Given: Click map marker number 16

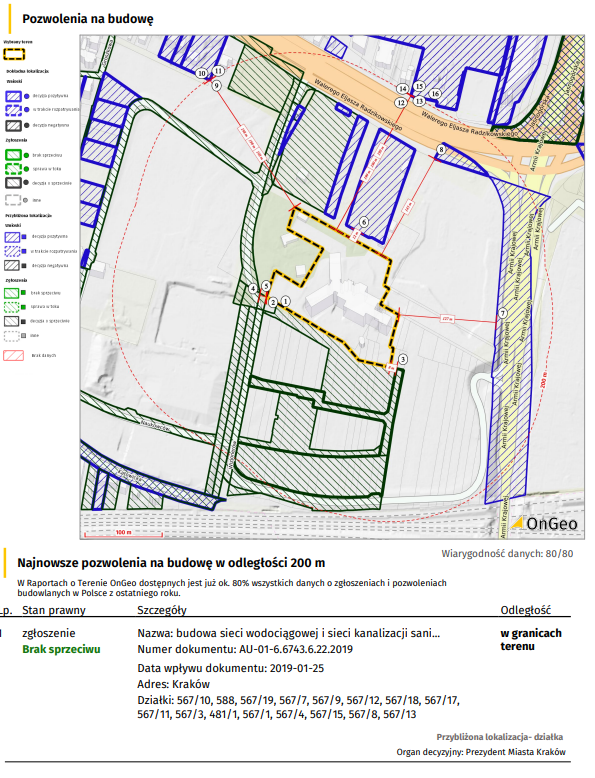Looking at the screenshot, I should click(435, 93).
